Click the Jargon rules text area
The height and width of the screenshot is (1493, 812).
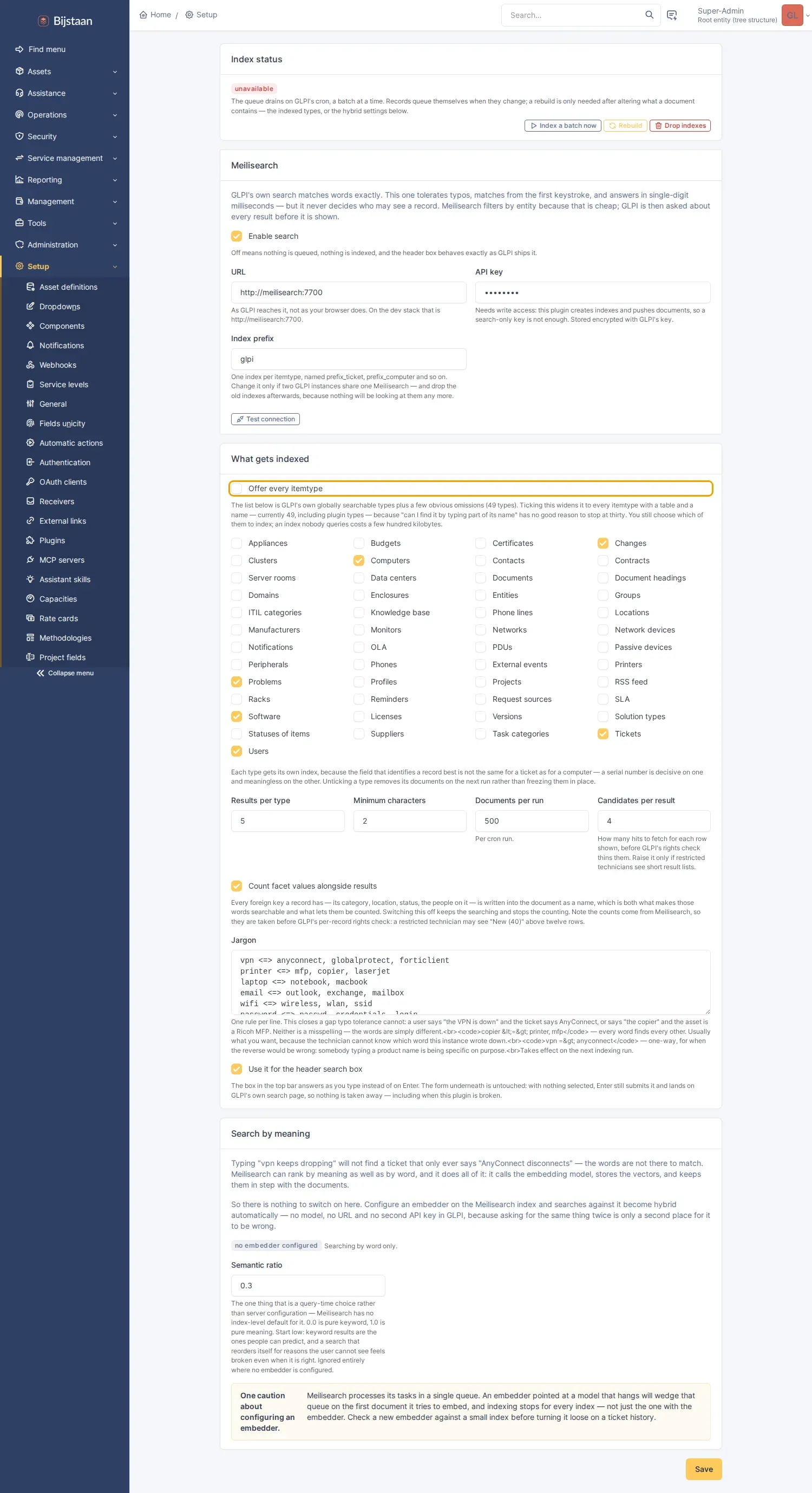(x=471, y=982)
